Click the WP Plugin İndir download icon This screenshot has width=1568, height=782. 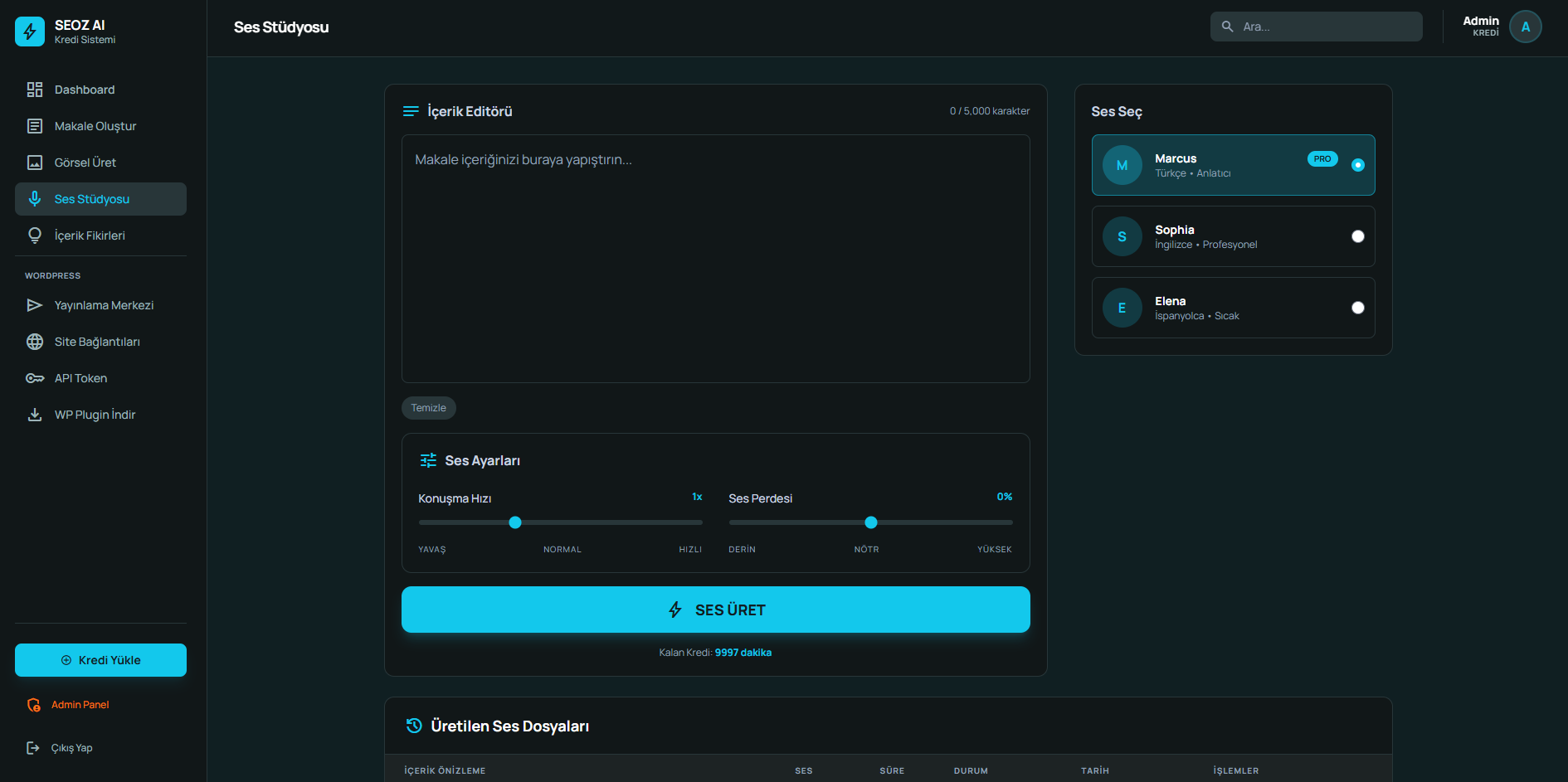coord(35,415)
